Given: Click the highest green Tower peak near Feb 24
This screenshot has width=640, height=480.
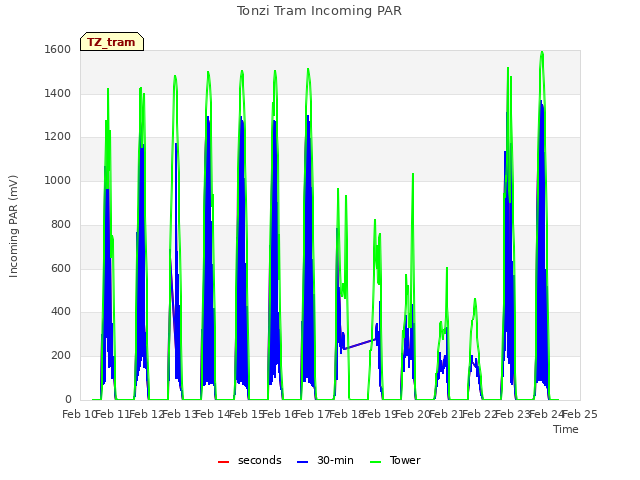Looking at the screenshot, I should tap(542, 52).
